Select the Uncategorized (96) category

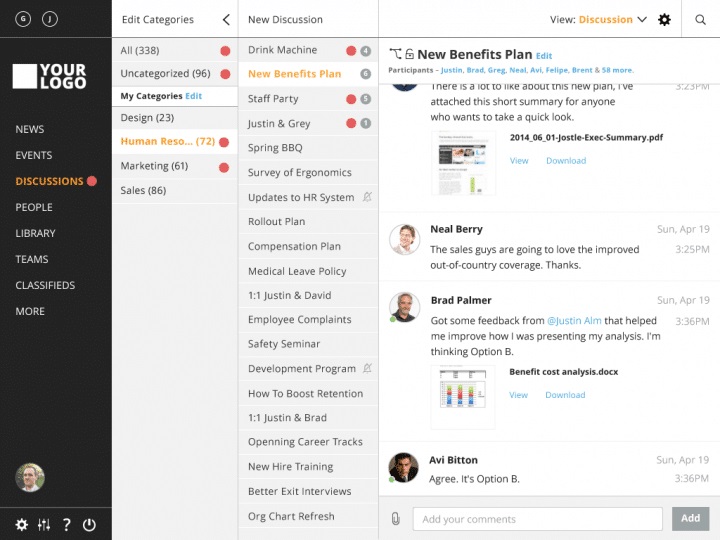(175, 73)
